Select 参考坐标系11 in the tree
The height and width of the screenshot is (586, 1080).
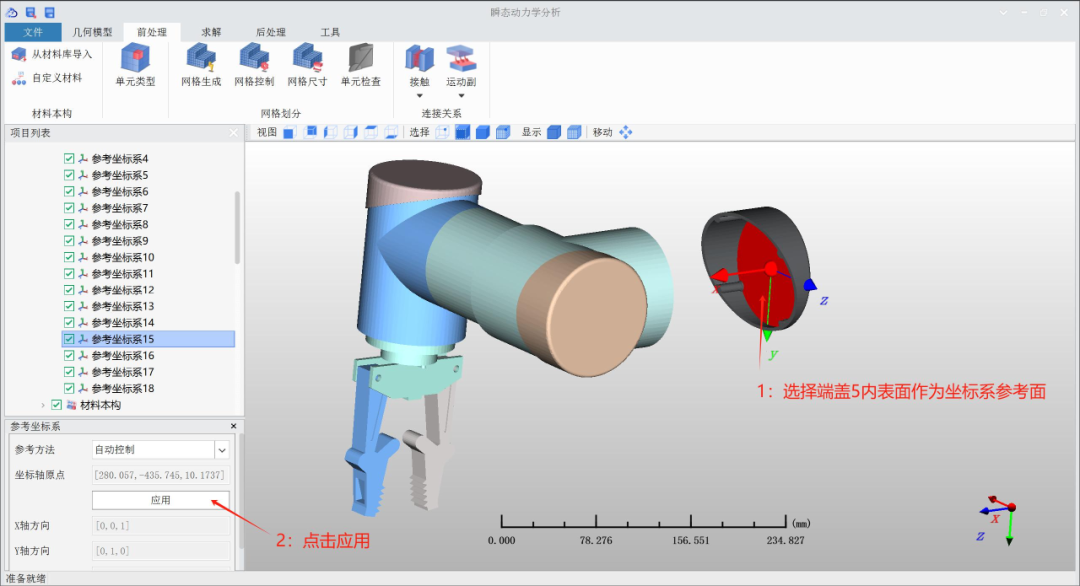pyautogui.click(x=123, y=273)
